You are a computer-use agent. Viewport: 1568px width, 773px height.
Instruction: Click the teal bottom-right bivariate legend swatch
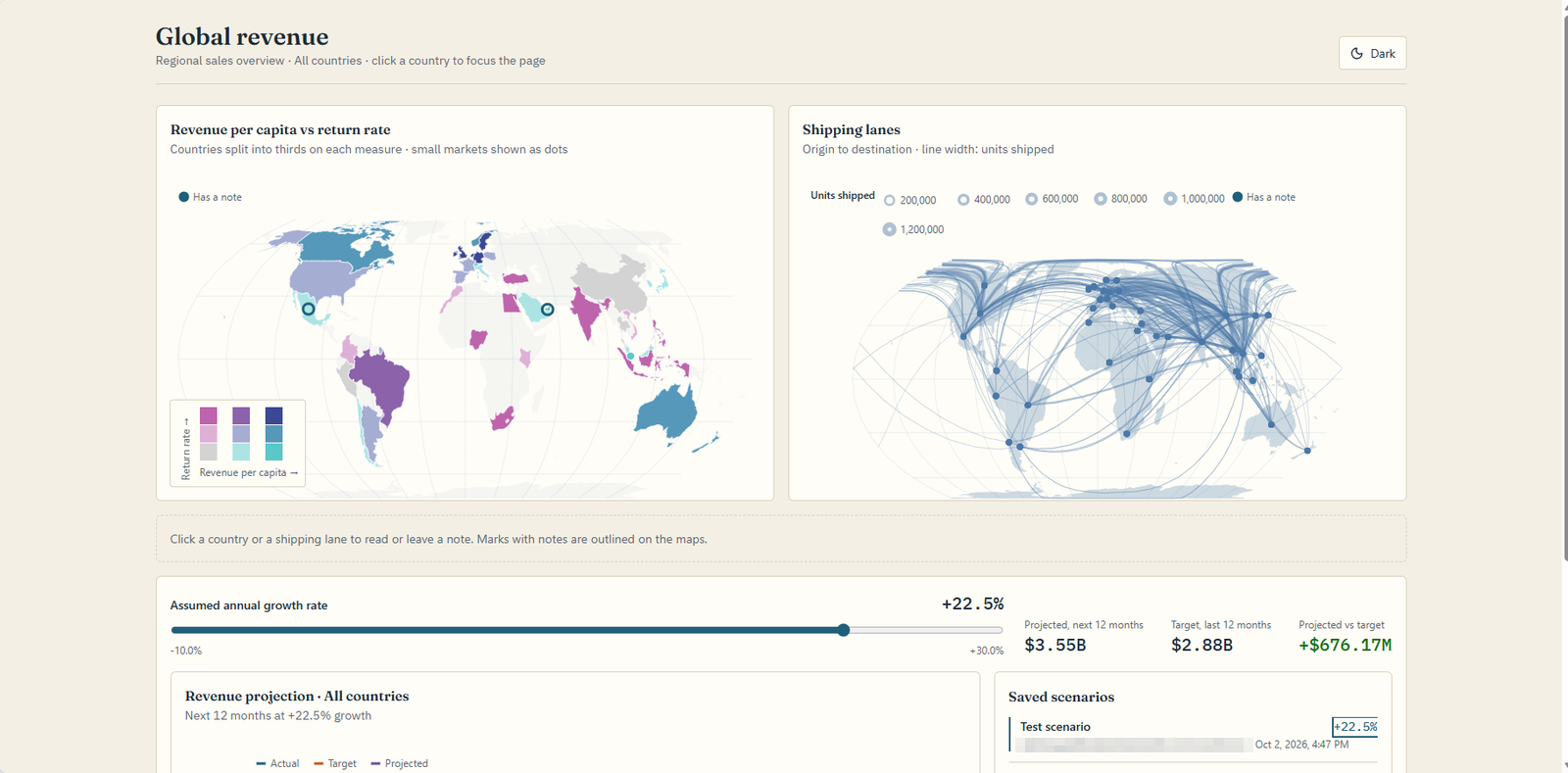pyautogui.click(x=273, y=452)
